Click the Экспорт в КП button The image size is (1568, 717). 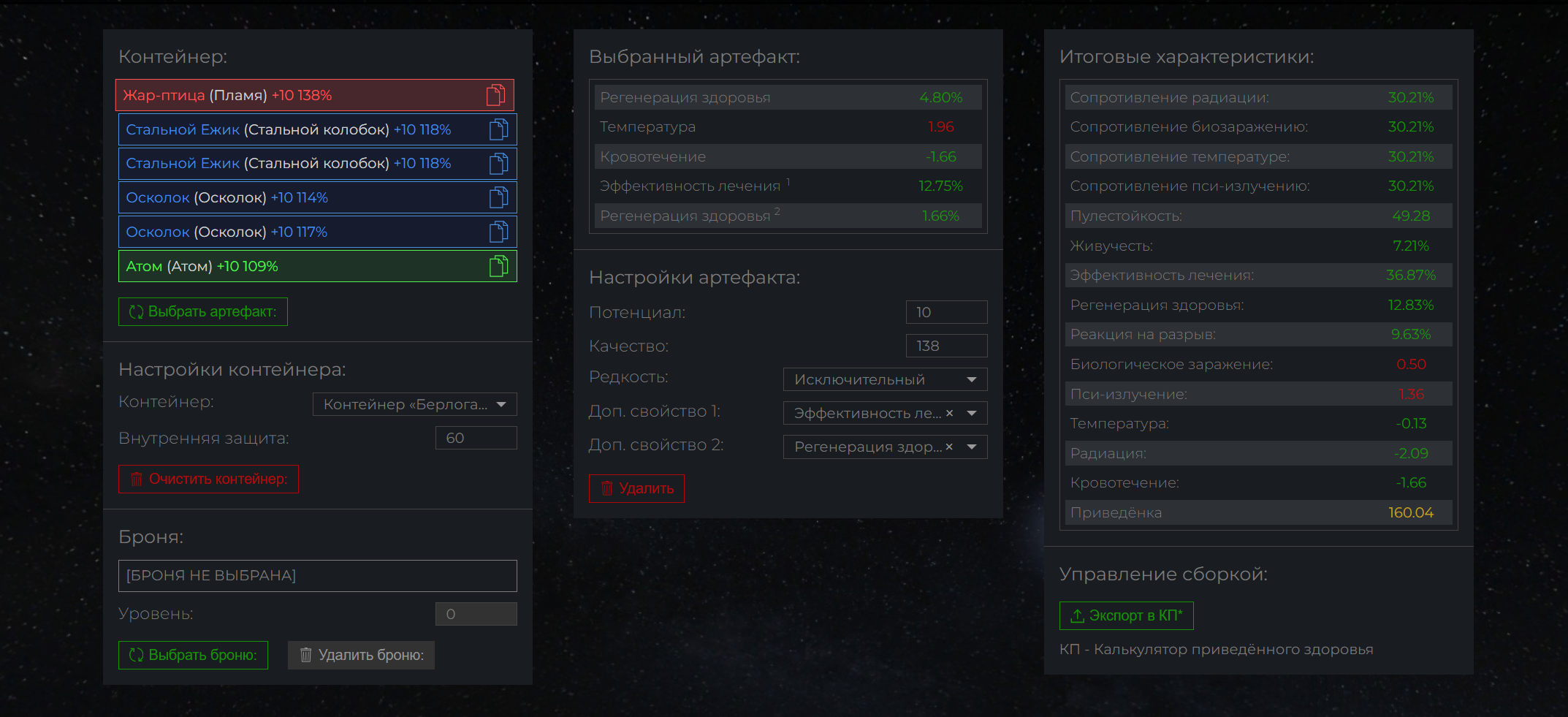click(1127, 615)
